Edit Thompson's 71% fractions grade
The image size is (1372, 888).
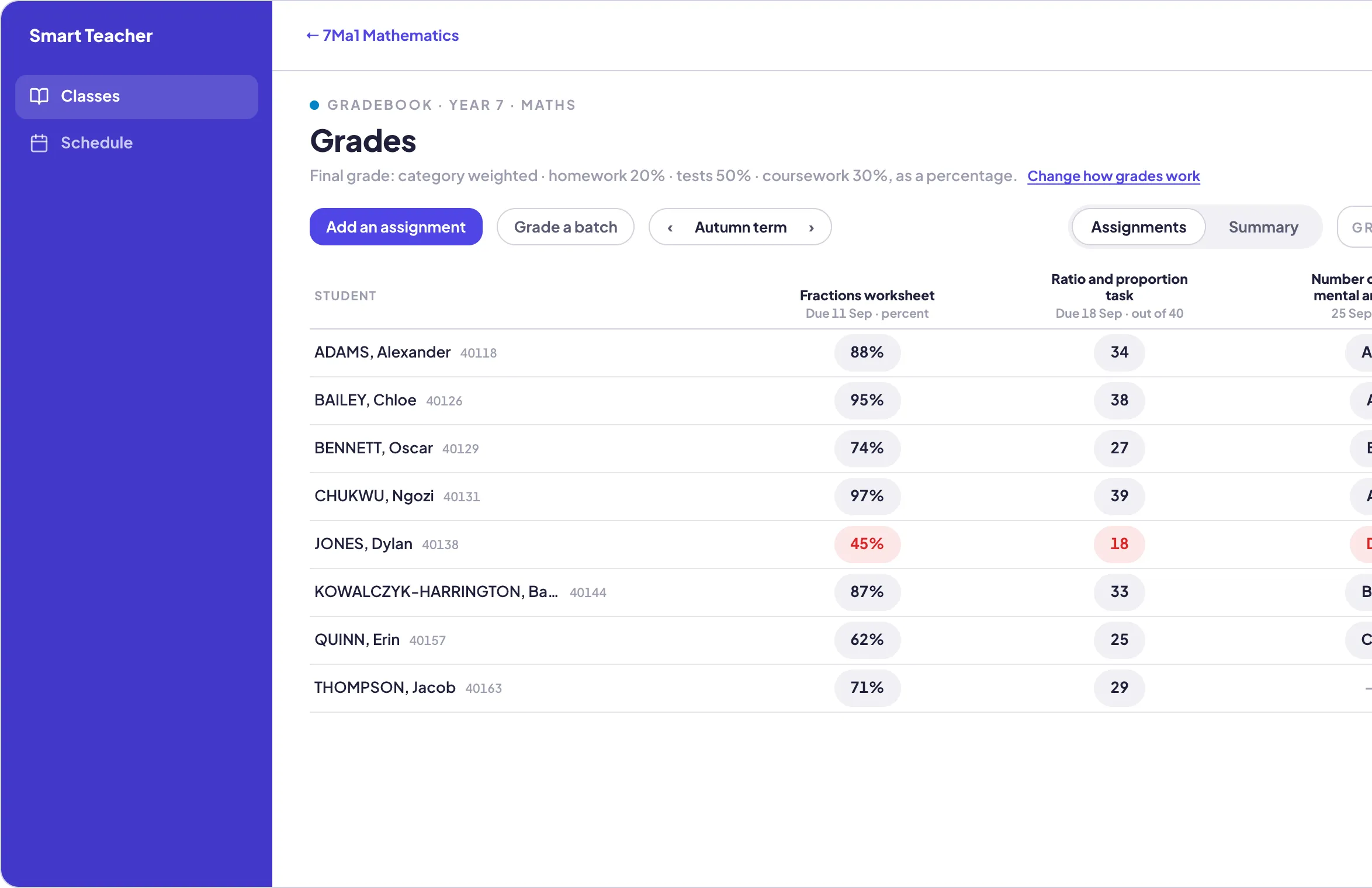(867, 688)
